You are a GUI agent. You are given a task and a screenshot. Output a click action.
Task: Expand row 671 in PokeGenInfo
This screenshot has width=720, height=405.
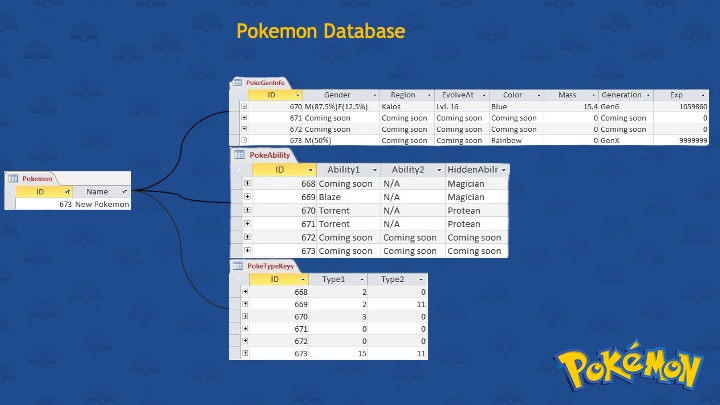click(244, 118)
